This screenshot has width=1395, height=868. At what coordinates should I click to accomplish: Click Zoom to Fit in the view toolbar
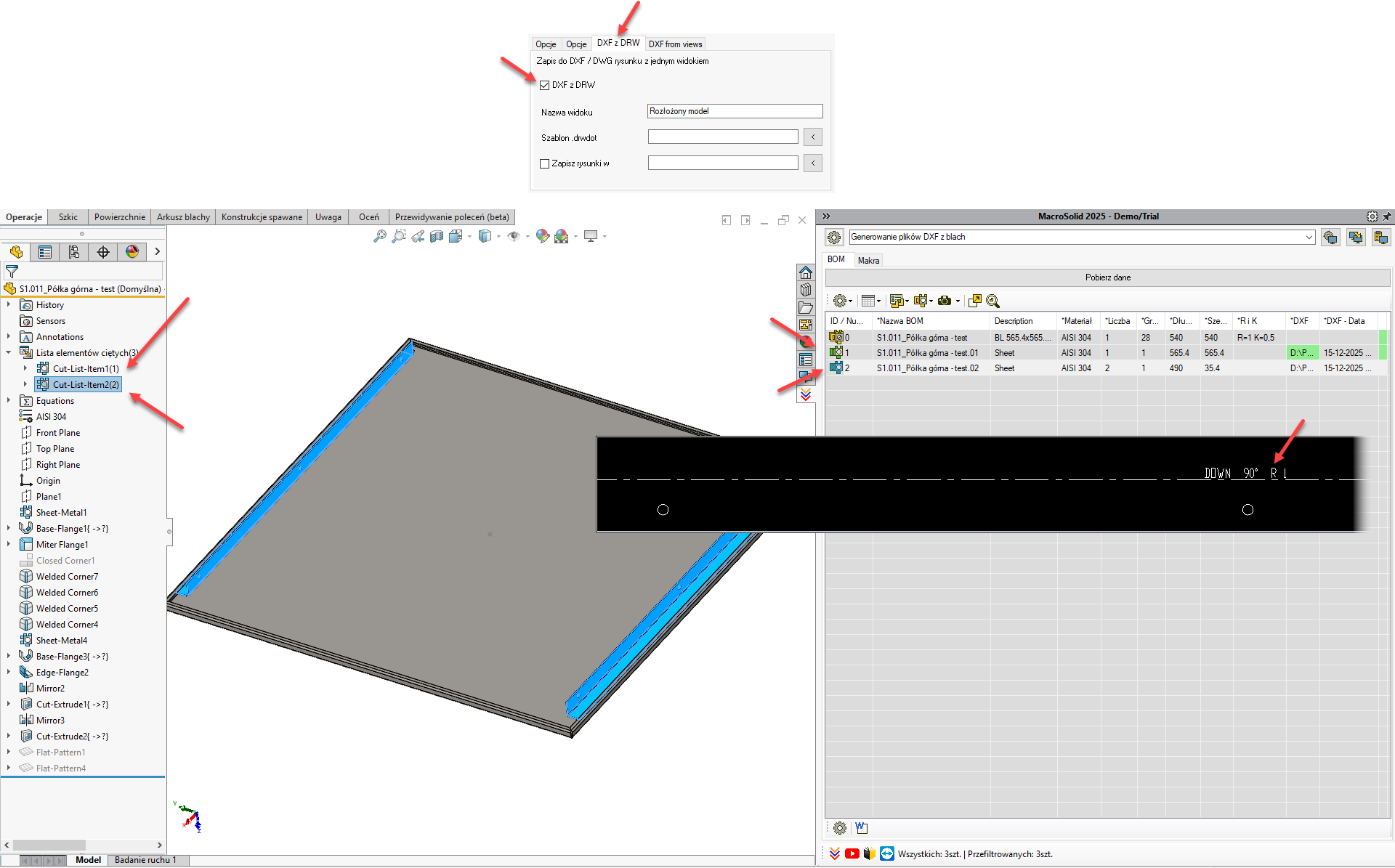pyautogui.click(x=379, y=236)
